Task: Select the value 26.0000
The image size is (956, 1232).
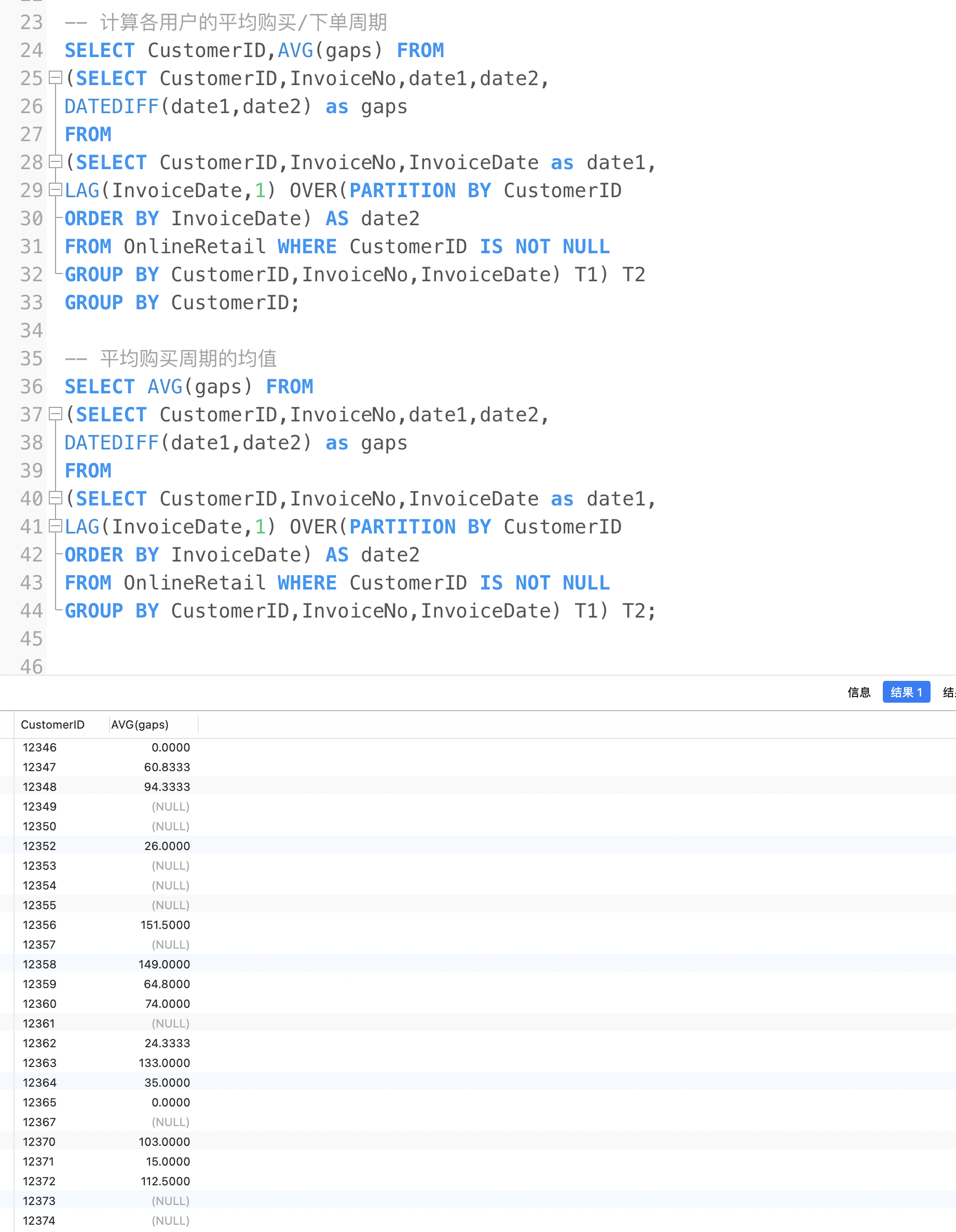Action: click(x=167, y=846)
